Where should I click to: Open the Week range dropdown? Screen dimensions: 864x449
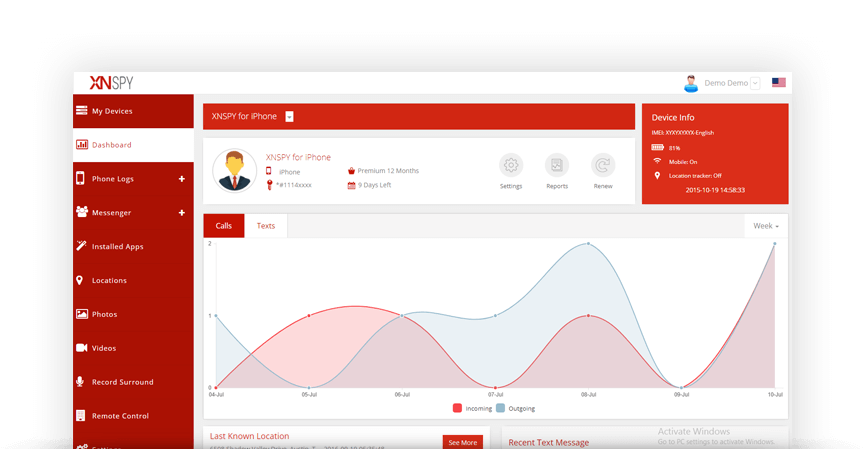pos(766,226)
